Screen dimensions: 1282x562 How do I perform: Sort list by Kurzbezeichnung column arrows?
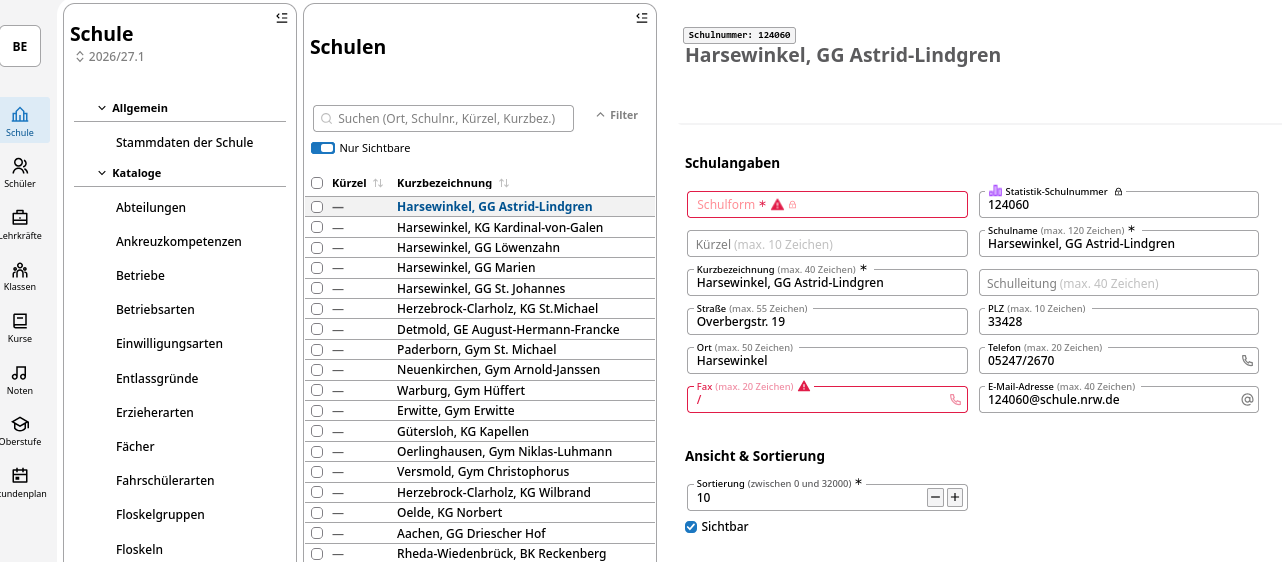pos(504,183)
